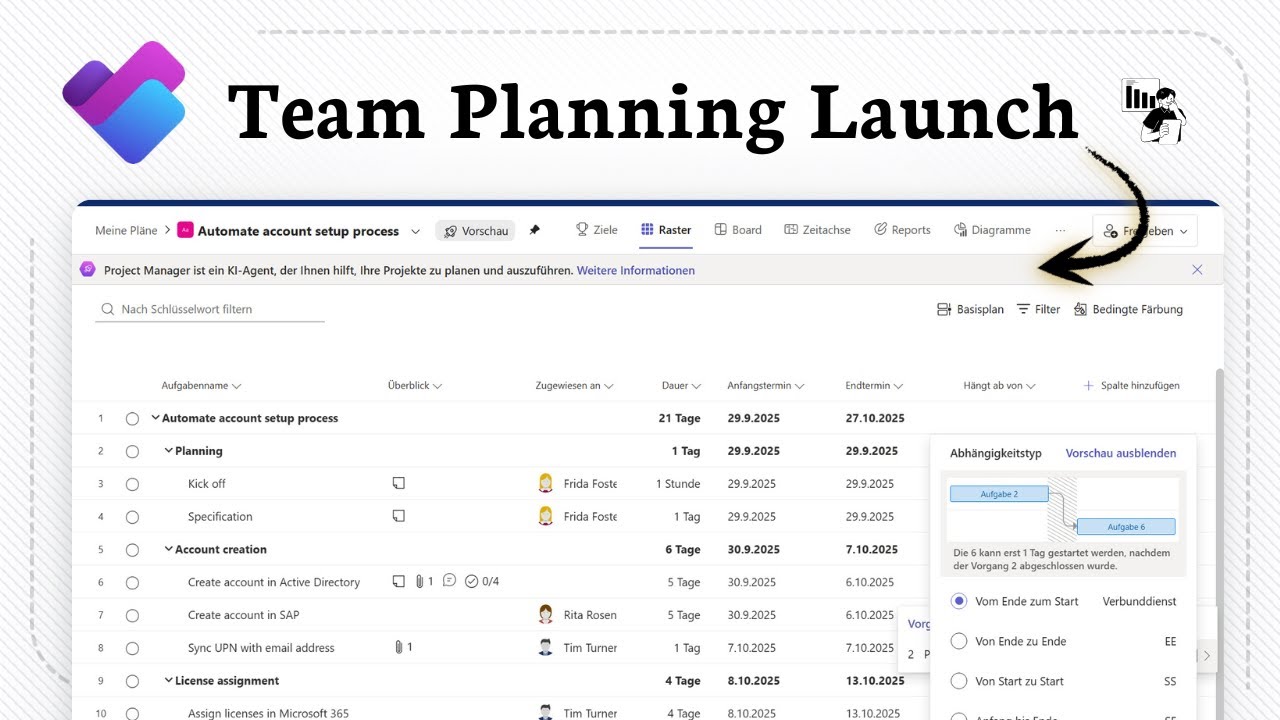Image resolution: width=1280 pixels, height=720 pixels.
Task: Open the Dauer column dropdown
Action: (697, 386)
